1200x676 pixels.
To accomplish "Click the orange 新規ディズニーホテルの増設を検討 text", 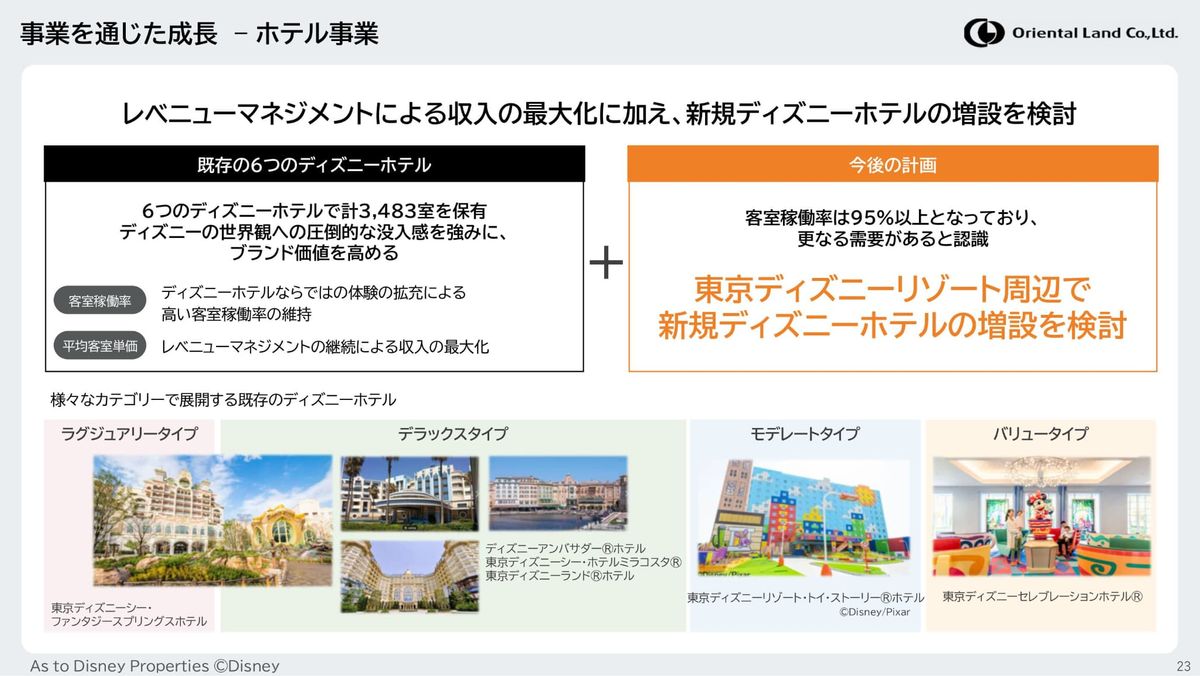I will point(892,325).
